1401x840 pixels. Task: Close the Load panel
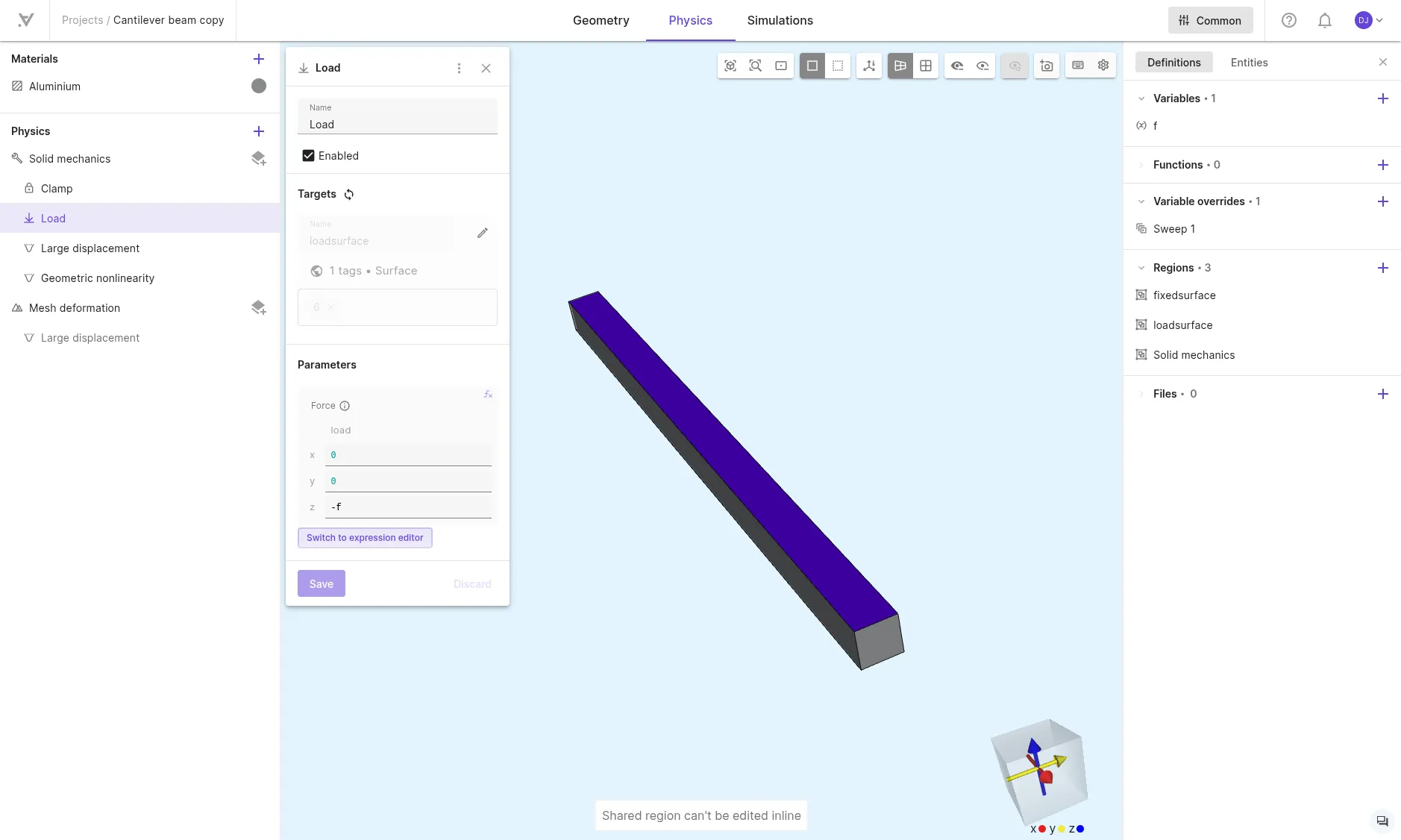point(486,68)
